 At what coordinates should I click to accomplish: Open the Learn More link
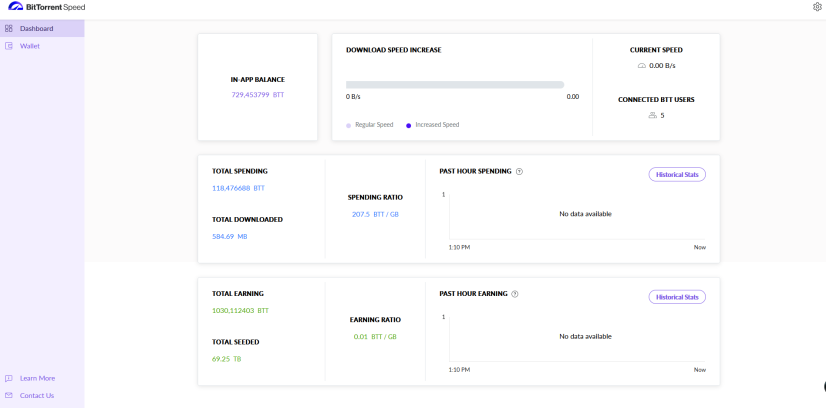37,378
